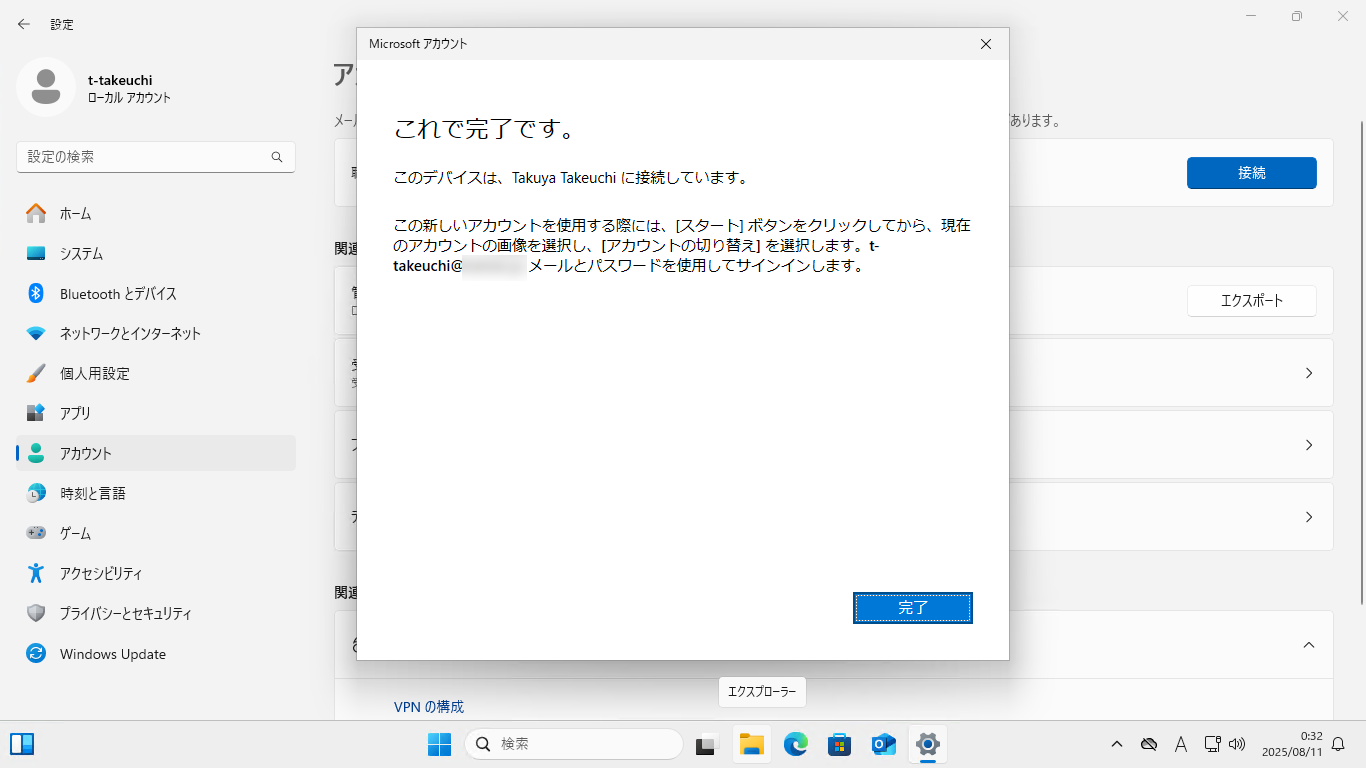Open Task View on the taskbar
The height and width of the screenshot is (768, 1366).
[x=708, y=744]
